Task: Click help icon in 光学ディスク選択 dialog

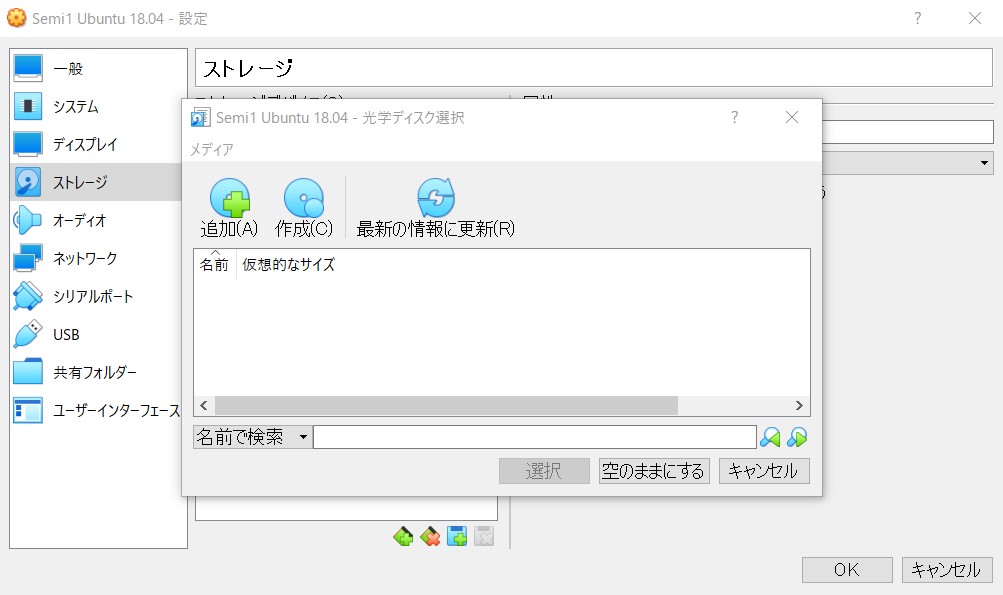Action: pyautogui.click(x=734, y=117)
